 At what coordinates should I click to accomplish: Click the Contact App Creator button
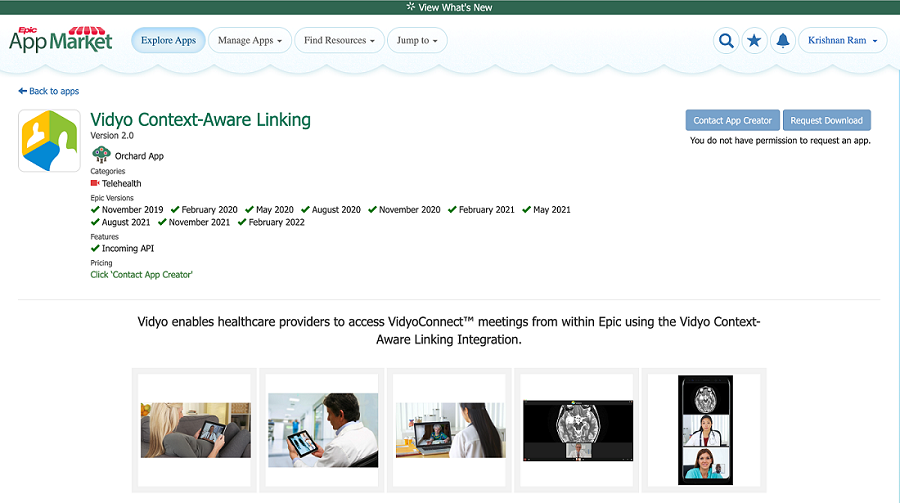click(x=732, y=121)
